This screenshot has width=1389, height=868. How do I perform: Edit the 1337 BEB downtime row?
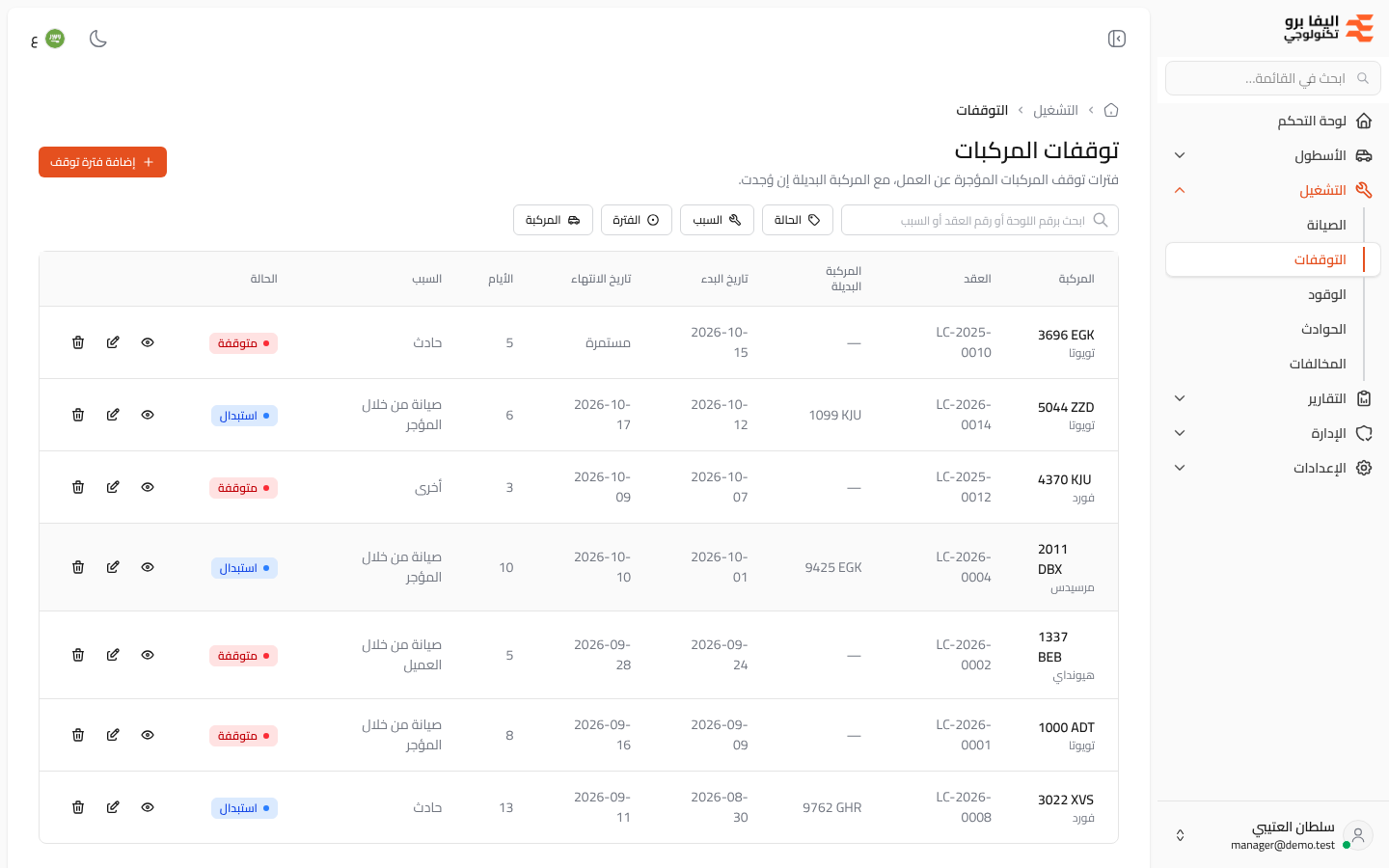tap(113, 655)
